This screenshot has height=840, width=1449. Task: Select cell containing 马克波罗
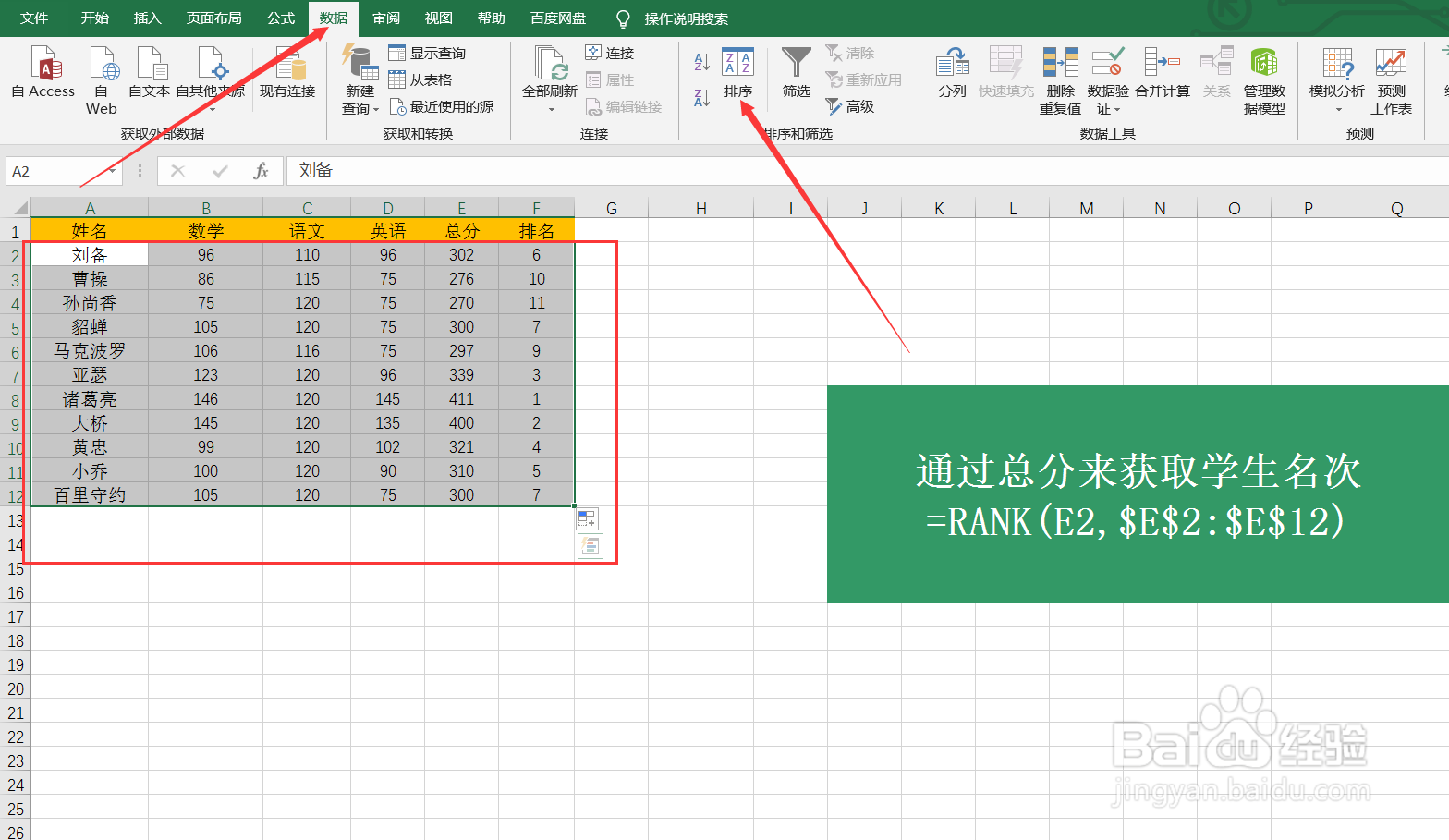[x=90, y=351]
